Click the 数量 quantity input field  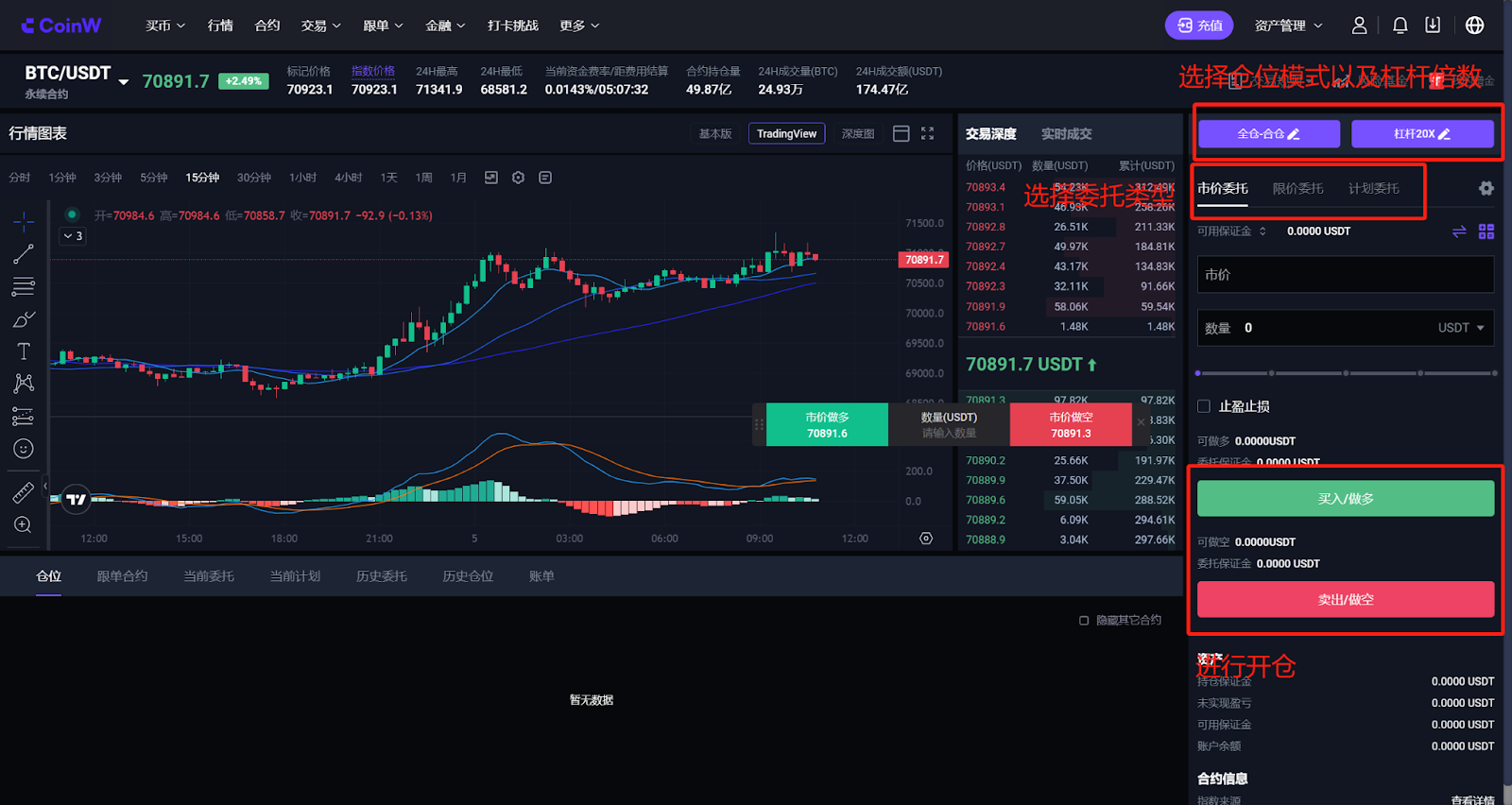[x=1346, y=328]
